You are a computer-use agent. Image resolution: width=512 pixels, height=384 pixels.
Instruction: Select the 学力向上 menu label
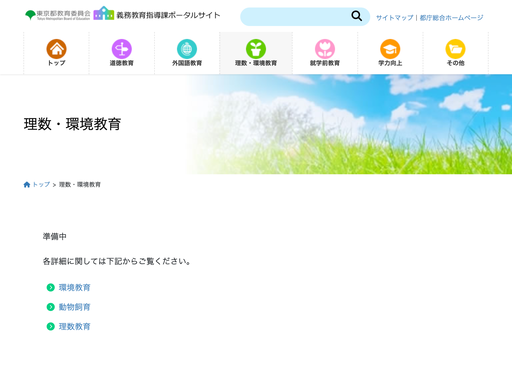pyautogui.click(x=390, y=63)
